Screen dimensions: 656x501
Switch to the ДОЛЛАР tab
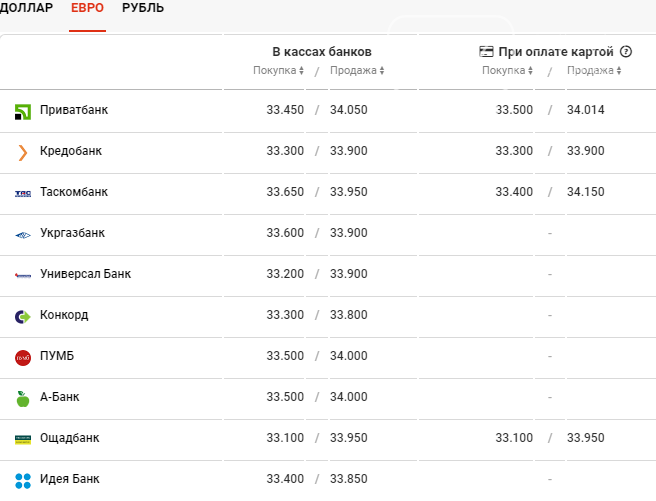pos(27,8)
